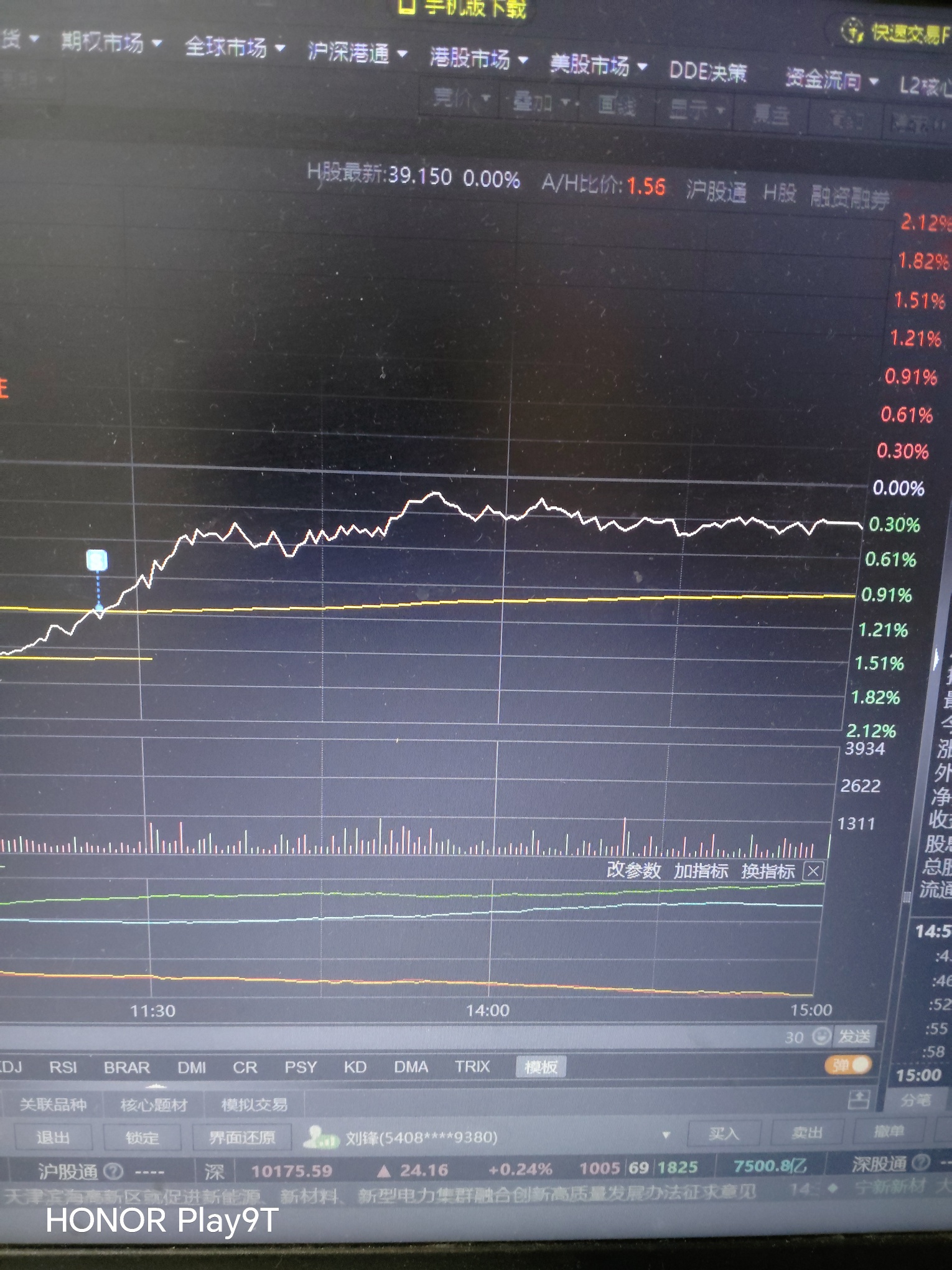
Task: Click the 手机版下载 download link
Action: (464, 7)
